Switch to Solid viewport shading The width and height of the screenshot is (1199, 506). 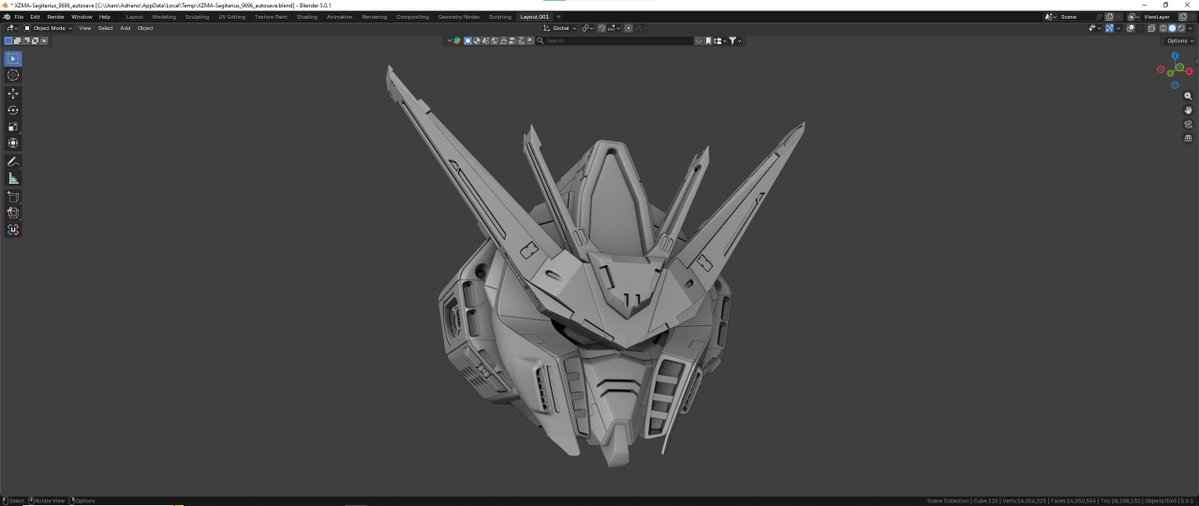1172,28
